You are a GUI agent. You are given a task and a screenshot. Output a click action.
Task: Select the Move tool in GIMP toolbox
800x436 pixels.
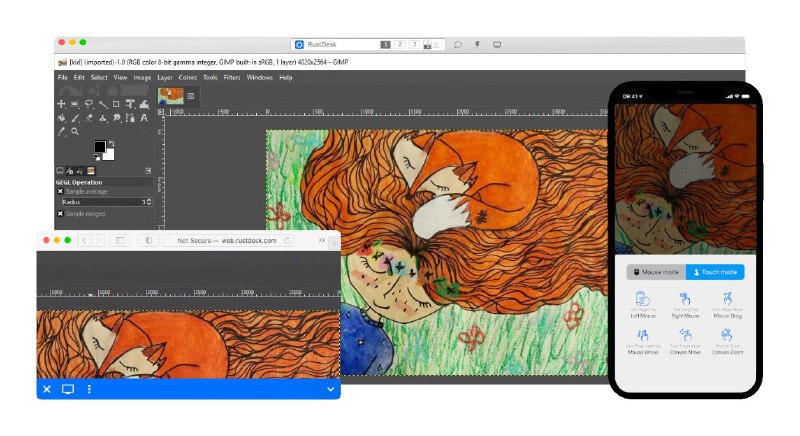[62, 104]
